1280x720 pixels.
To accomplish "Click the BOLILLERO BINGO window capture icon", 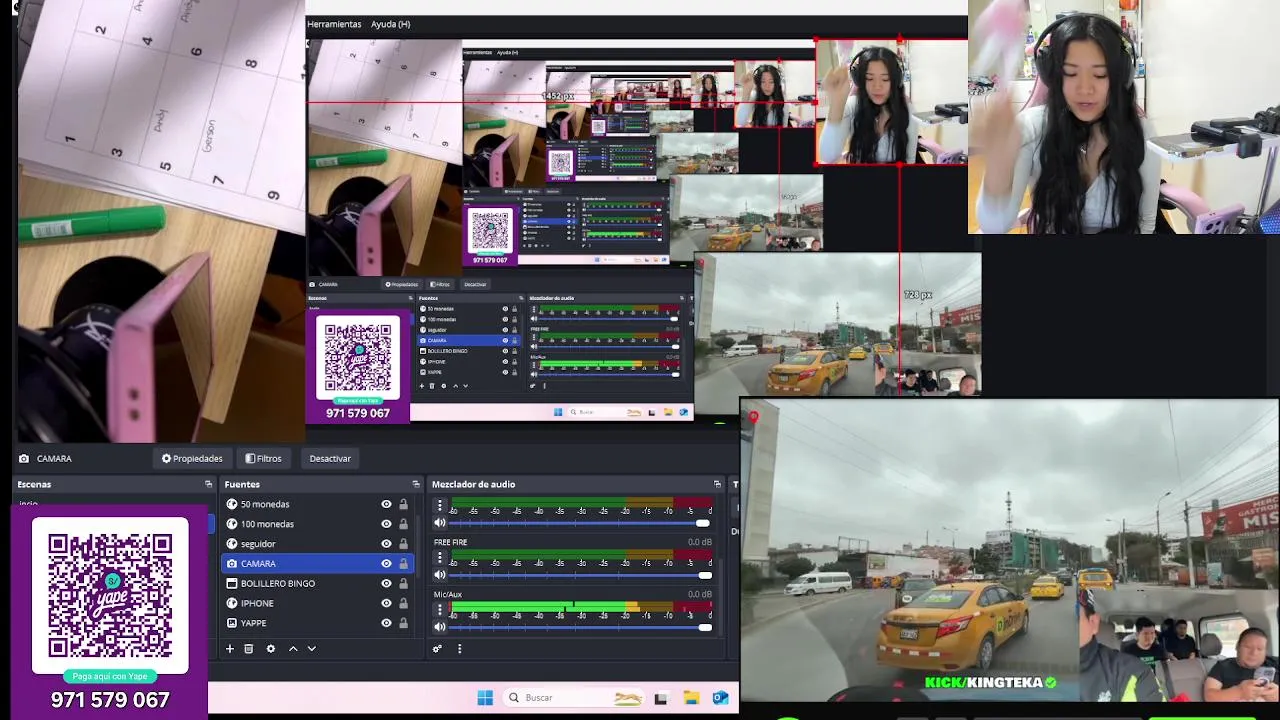I will pos(232,583).
